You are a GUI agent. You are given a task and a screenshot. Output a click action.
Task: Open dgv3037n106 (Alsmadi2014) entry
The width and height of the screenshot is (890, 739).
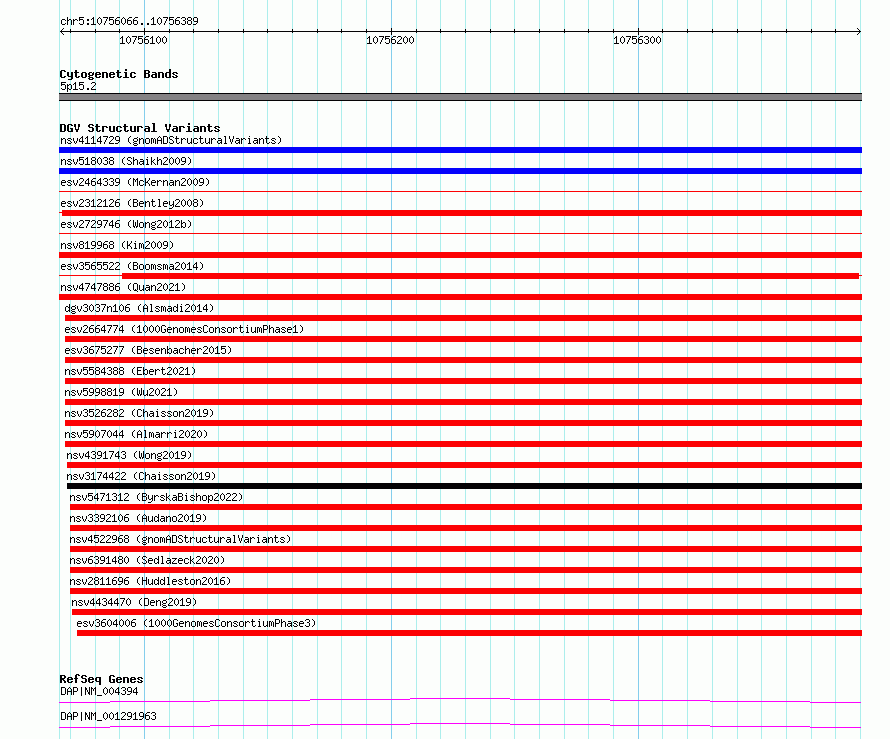[139, 308]
